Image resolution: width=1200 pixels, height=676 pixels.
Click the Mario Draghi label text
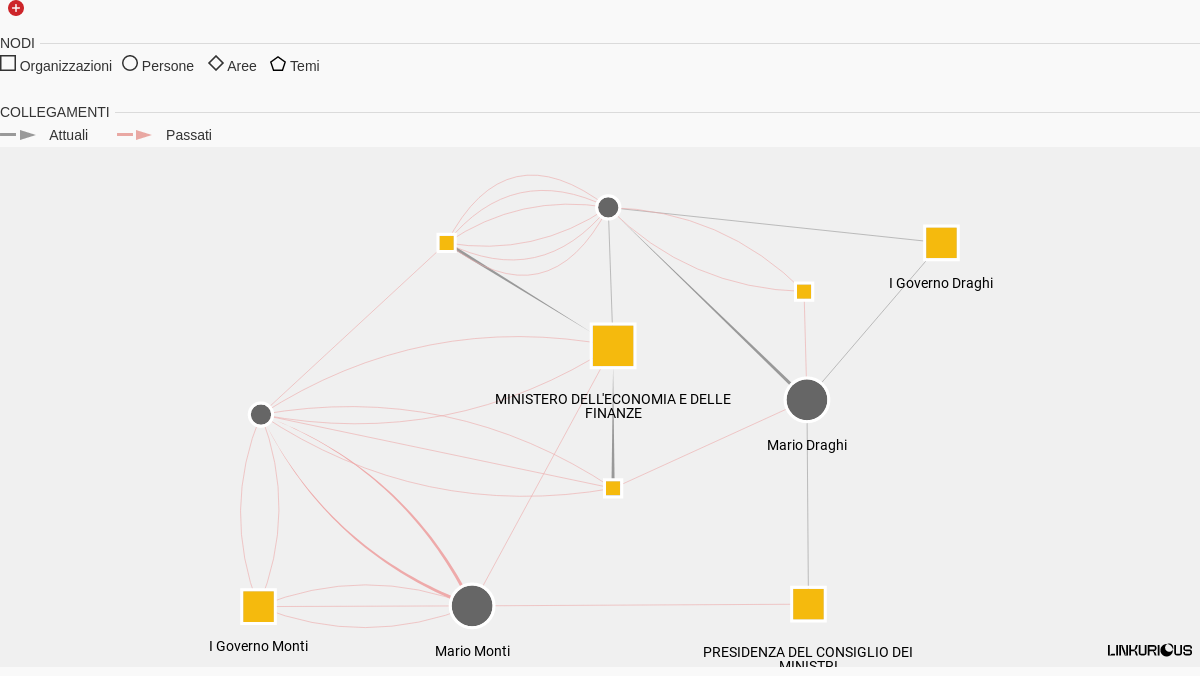[807, 445]
